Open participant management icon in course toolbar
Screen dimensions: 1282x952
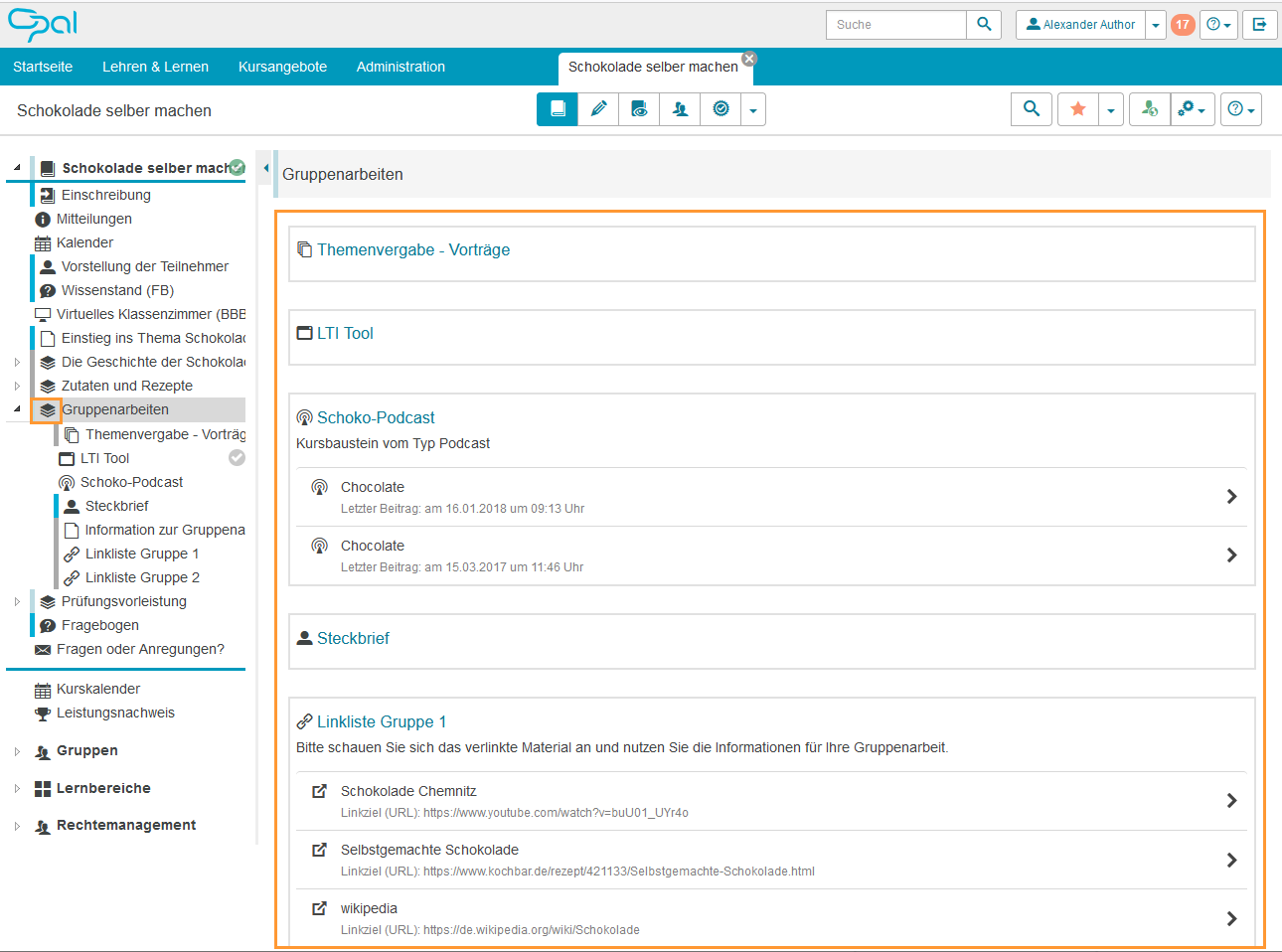click(680, 109)
